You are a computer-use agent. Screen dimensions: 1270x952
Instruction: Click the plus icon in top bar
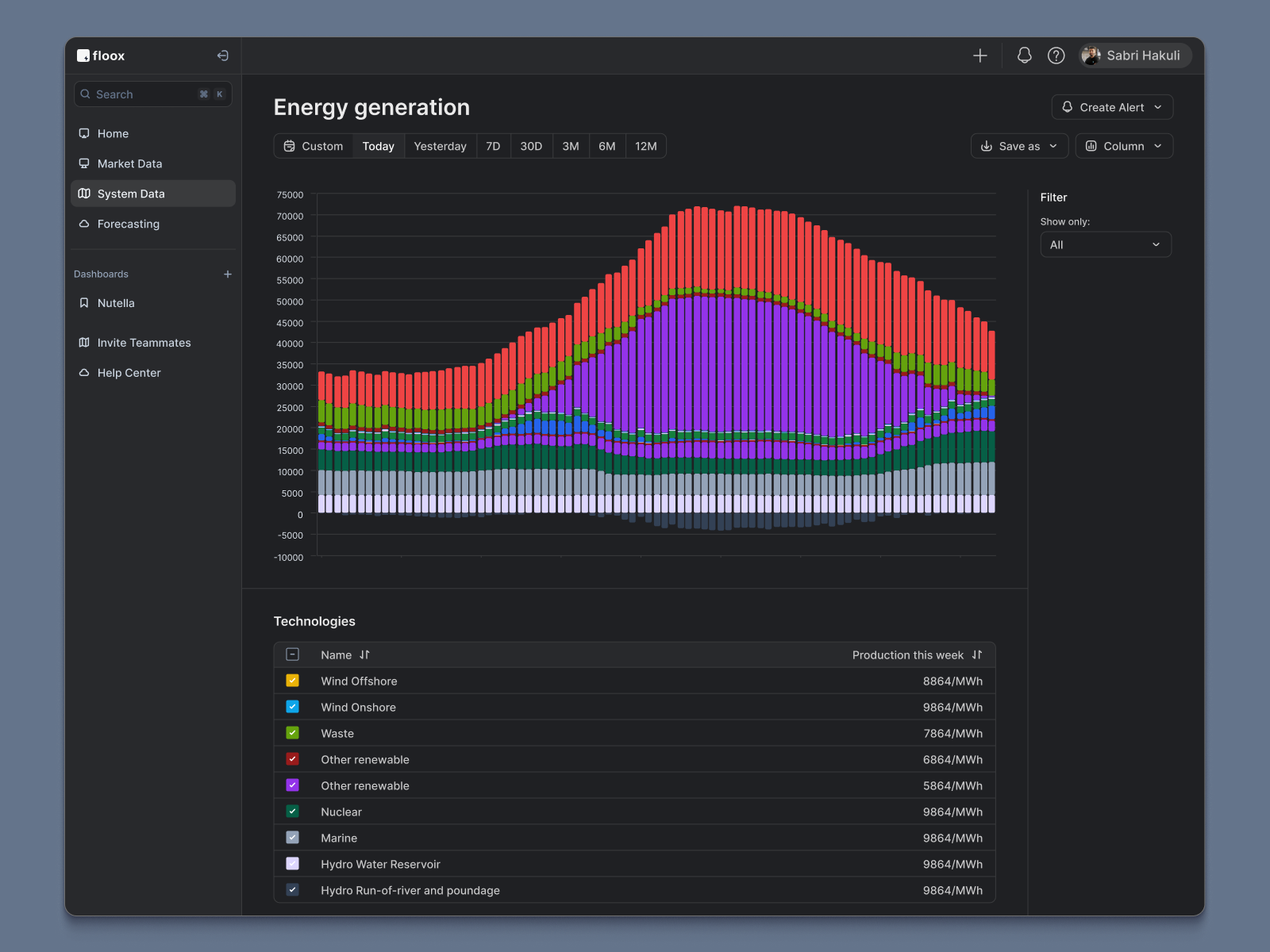click(x=980, y=56)
